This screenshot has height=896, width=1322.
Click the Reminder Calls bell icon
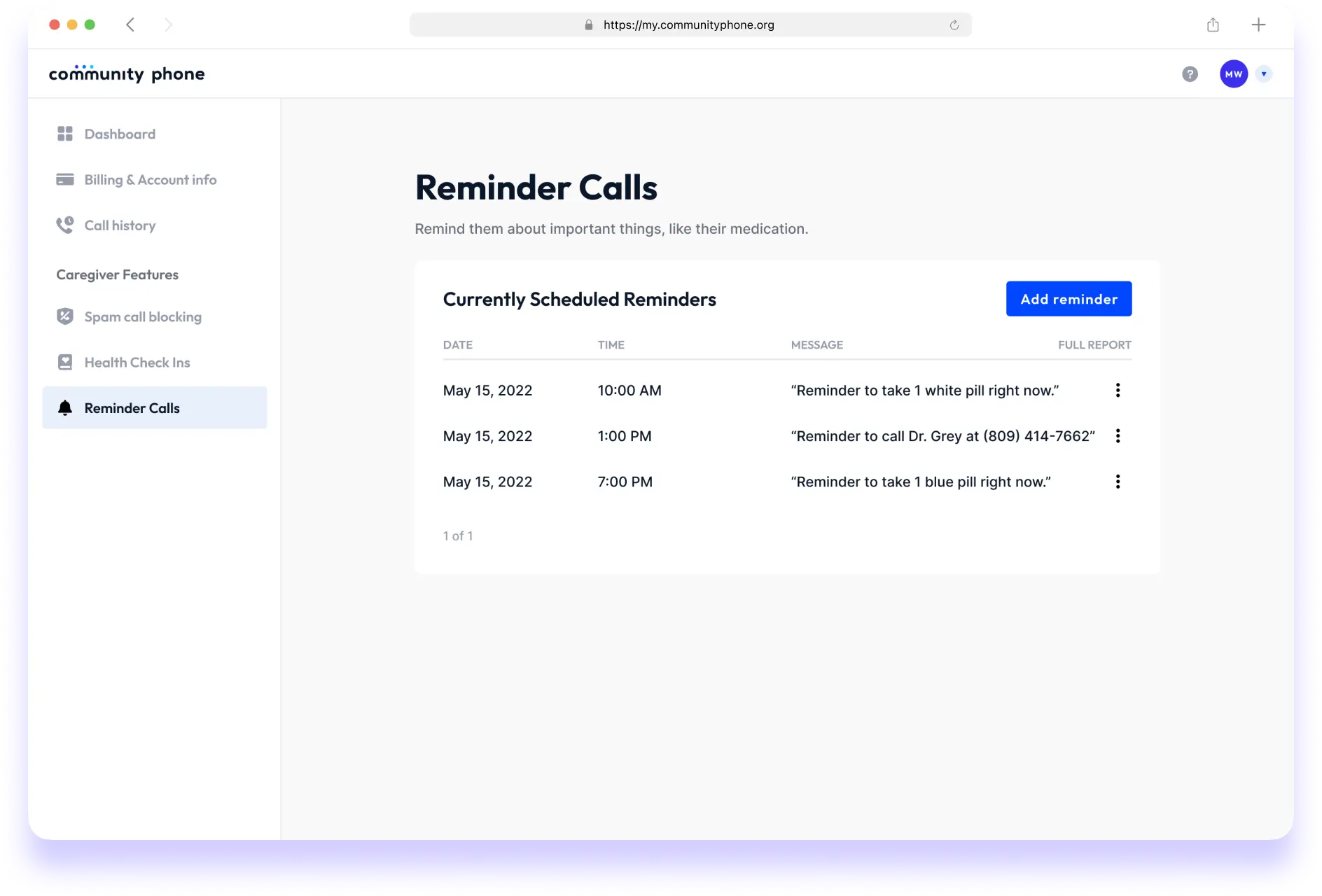(65, 408)
